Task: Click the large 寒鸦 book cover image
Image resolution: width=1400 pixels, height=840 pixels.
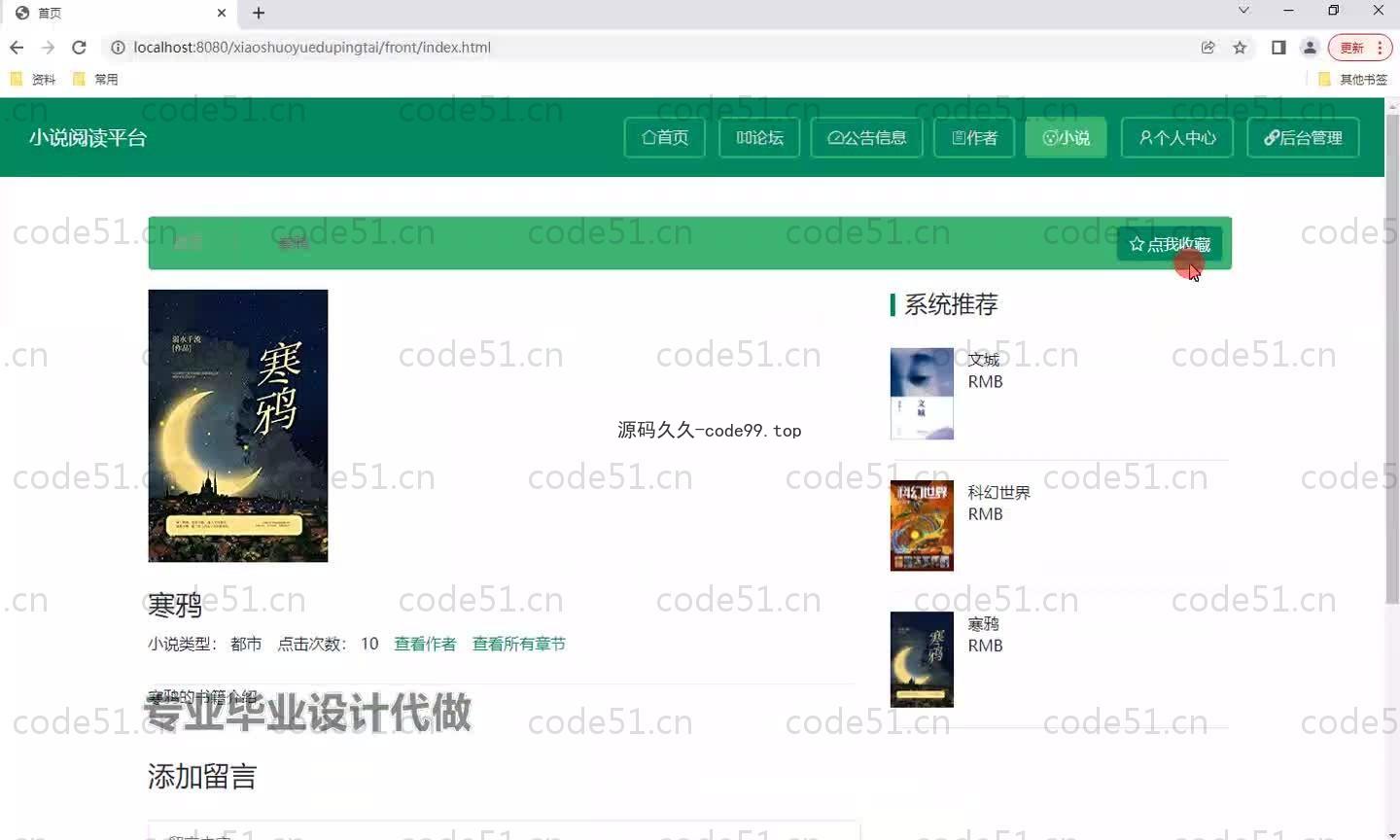Action: (x=238, y=426)
